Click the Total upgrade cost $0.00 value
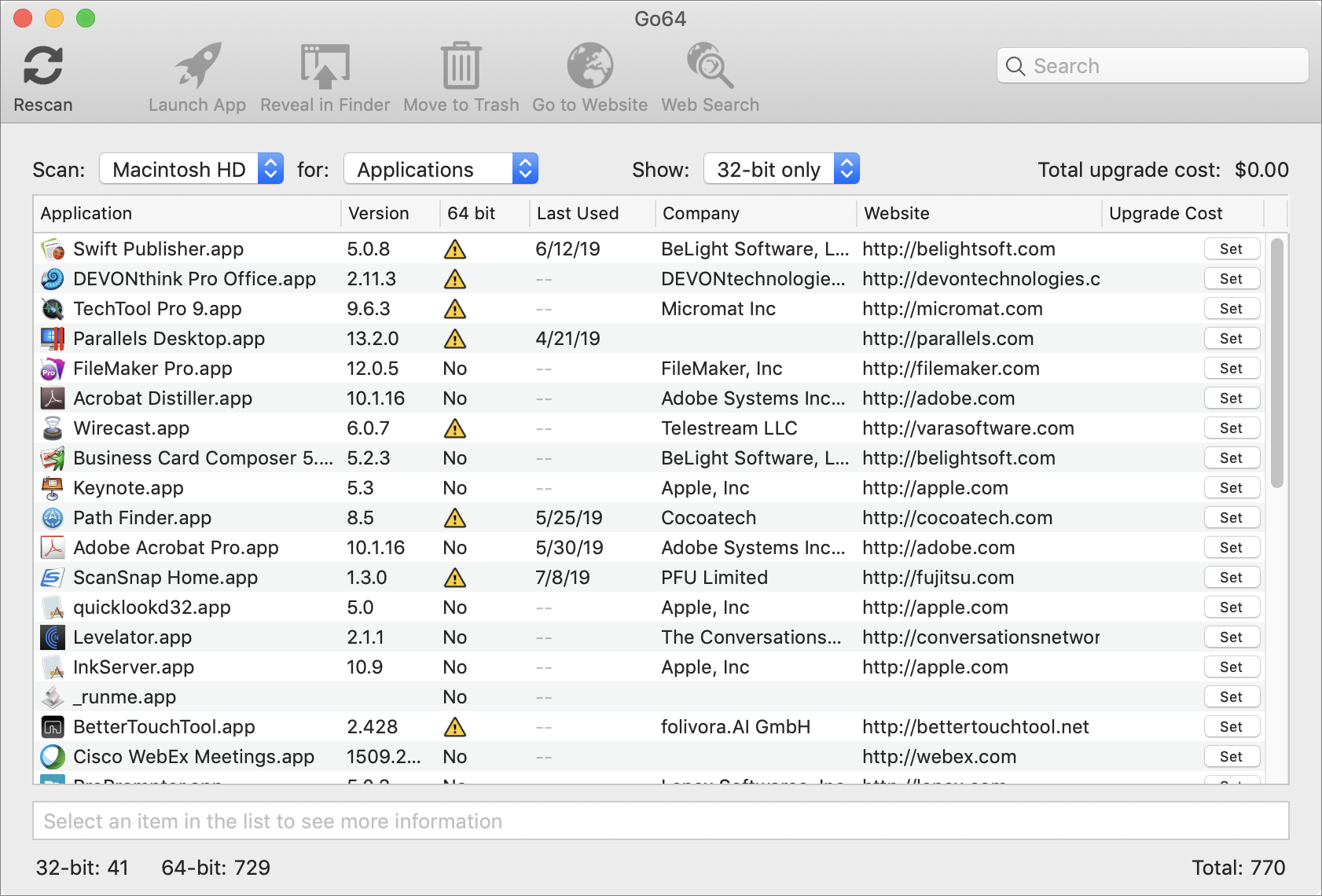The image size is (1322, 896). coord(1261,170)
